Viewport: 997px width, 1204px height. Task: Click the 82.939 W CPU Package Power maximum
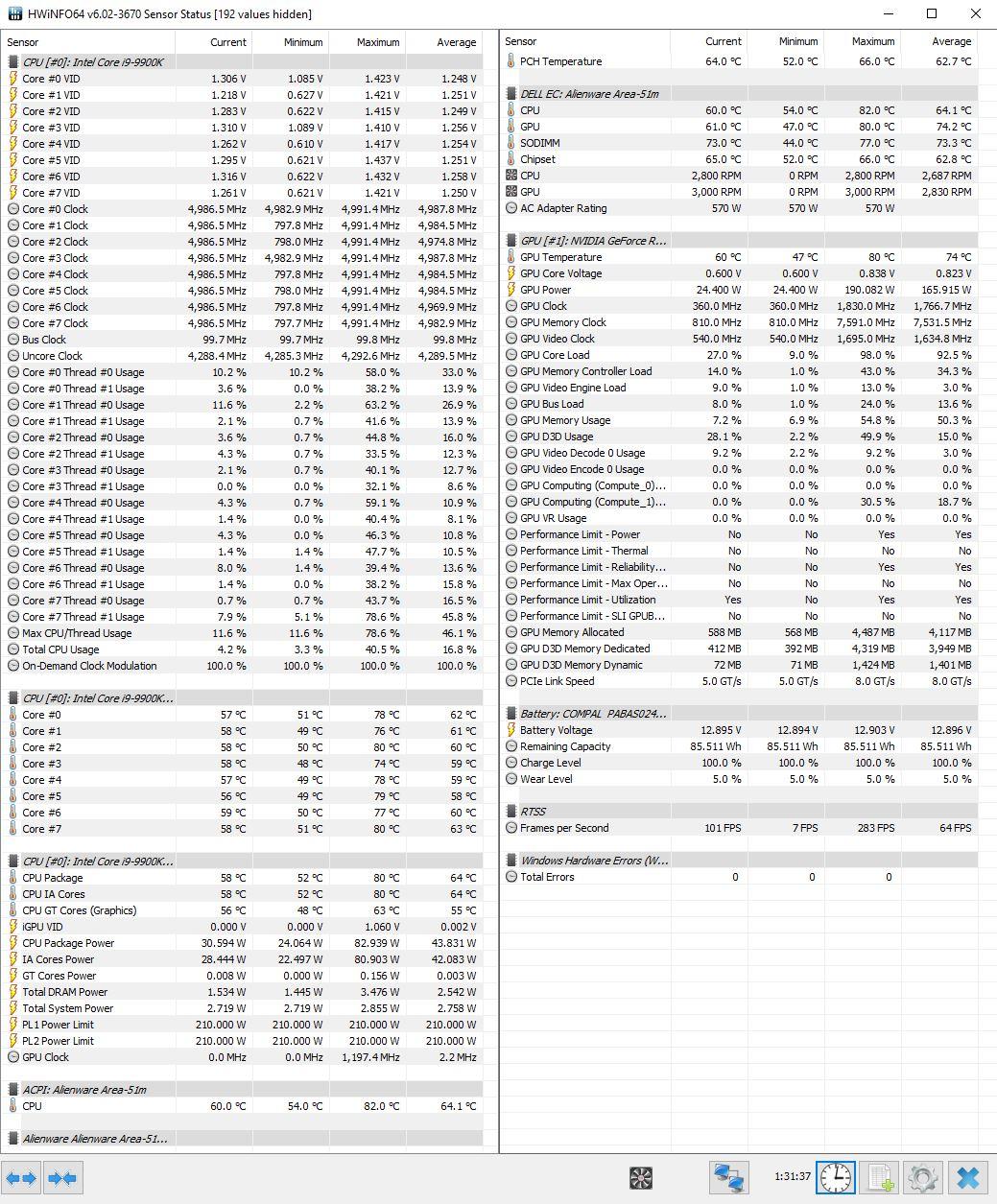point(376,943)
